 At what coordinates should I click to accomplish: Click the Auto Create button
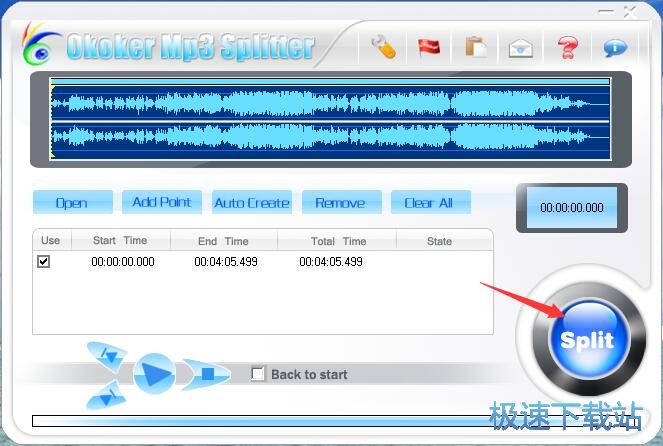pos(251,203)
